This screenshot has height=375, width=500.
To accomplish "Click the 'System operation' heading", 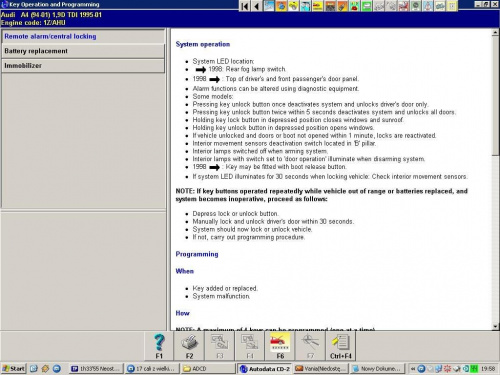I will click(203, 44).
